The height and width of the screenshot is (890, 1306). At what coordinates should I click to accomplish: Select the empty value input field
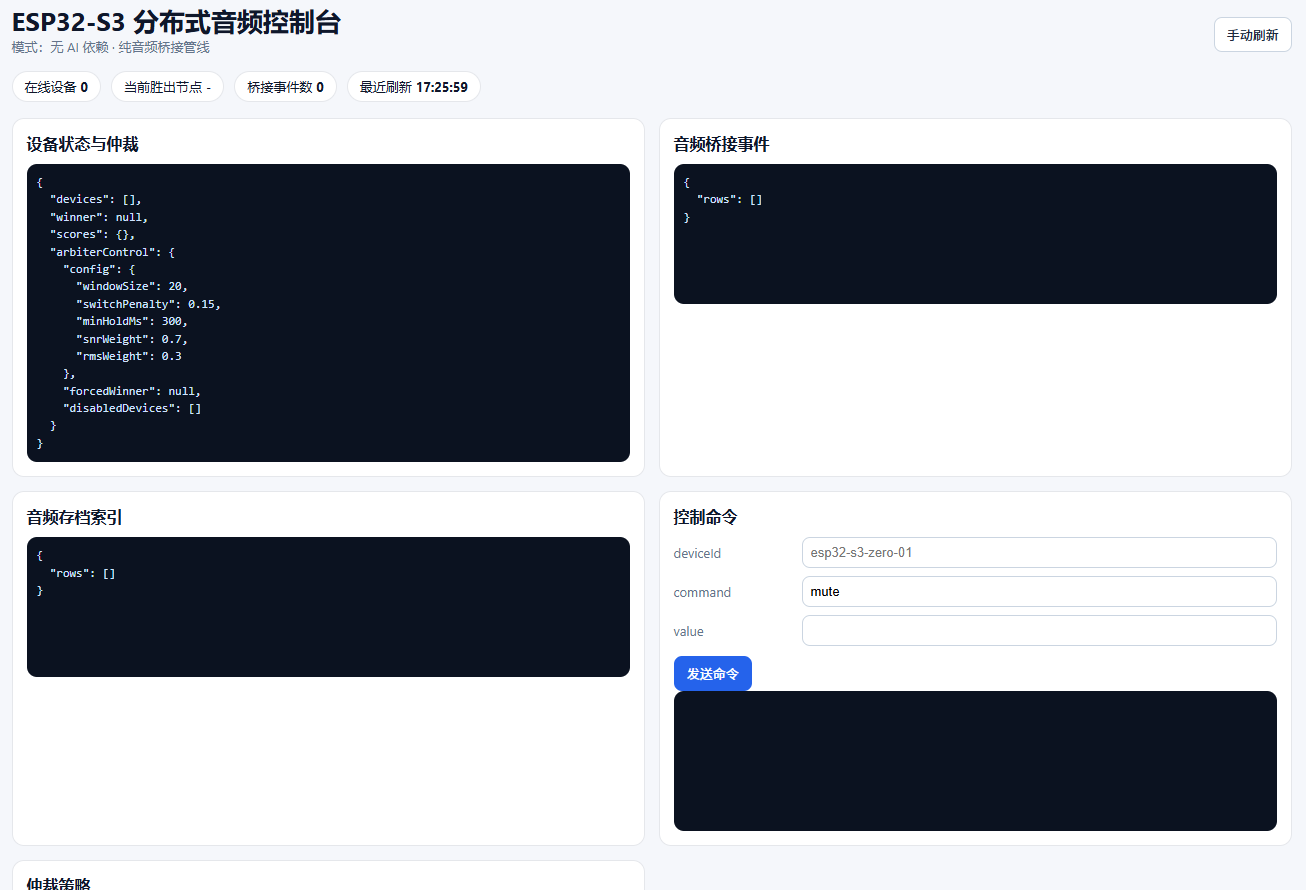tap(1038, 631)
